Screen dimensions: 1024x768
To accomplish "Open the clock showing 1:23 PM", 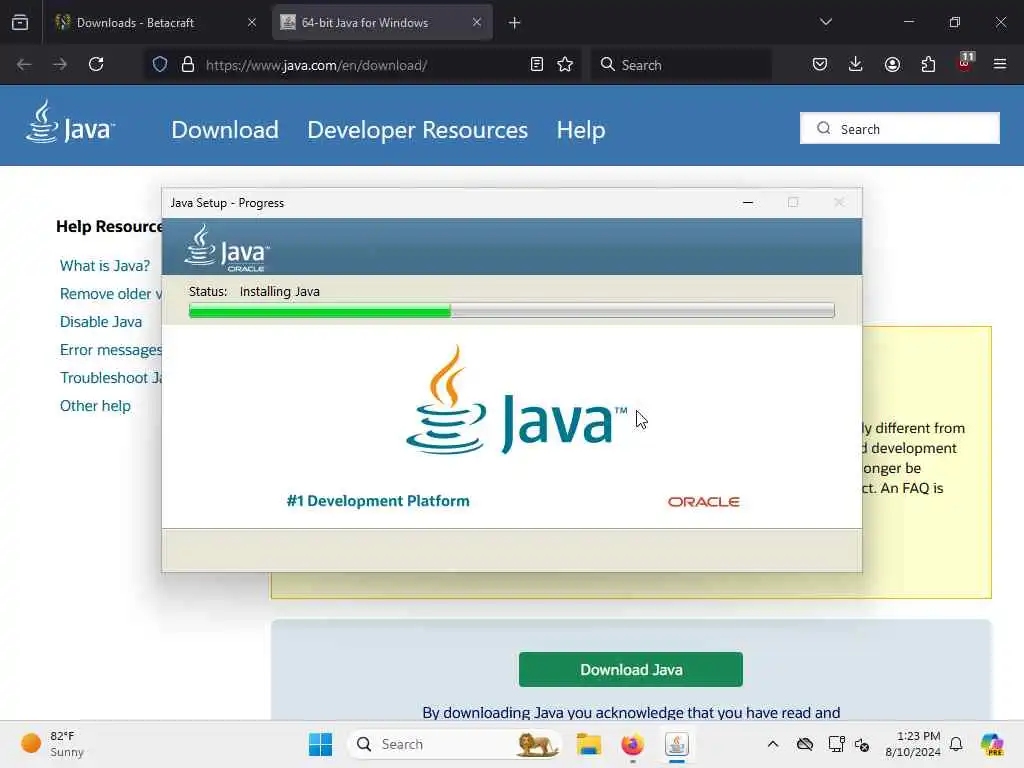I will click(913, 744).
